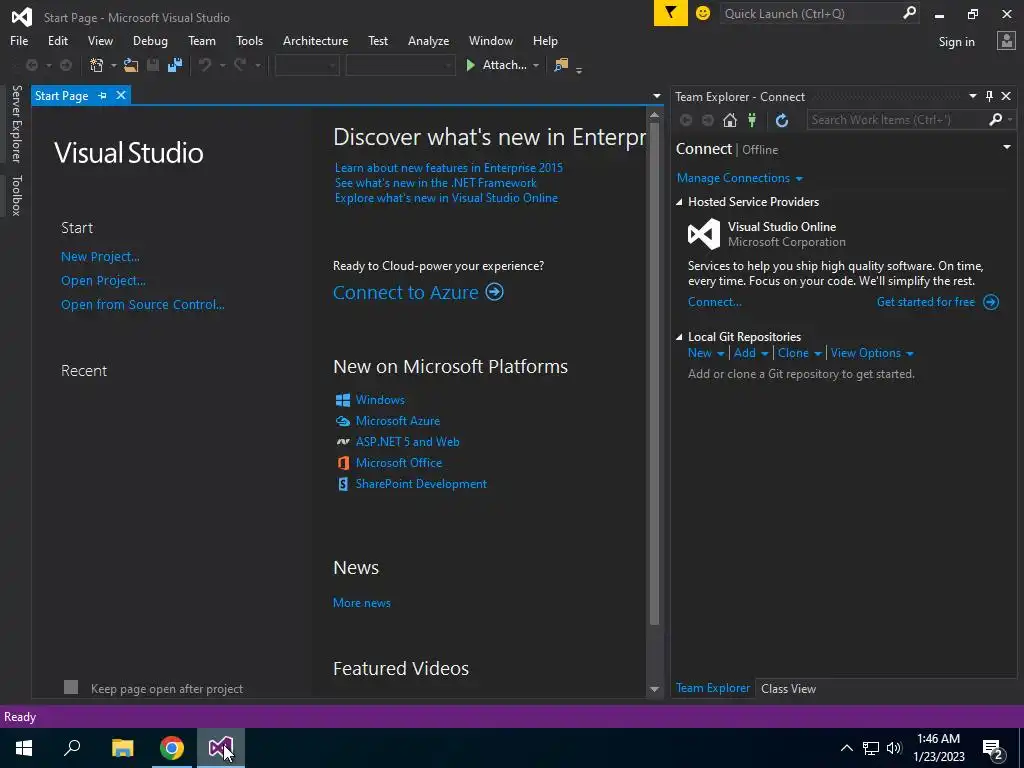This screenshot has width=1024, height=768.
Task: Open the New repository dropdown
Action: click(x=706, y=353)
